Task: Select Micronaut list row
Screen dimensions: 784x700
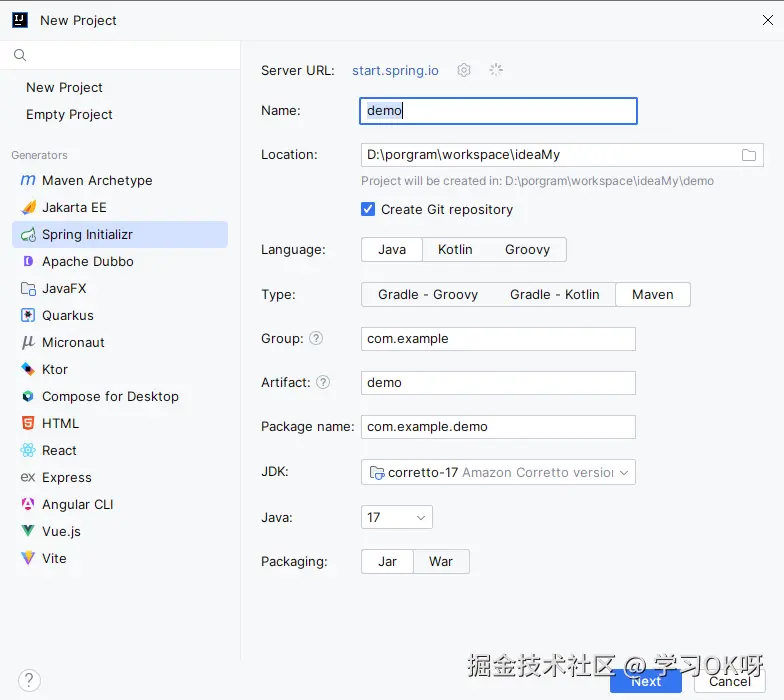Action: (x=120, y=342)
